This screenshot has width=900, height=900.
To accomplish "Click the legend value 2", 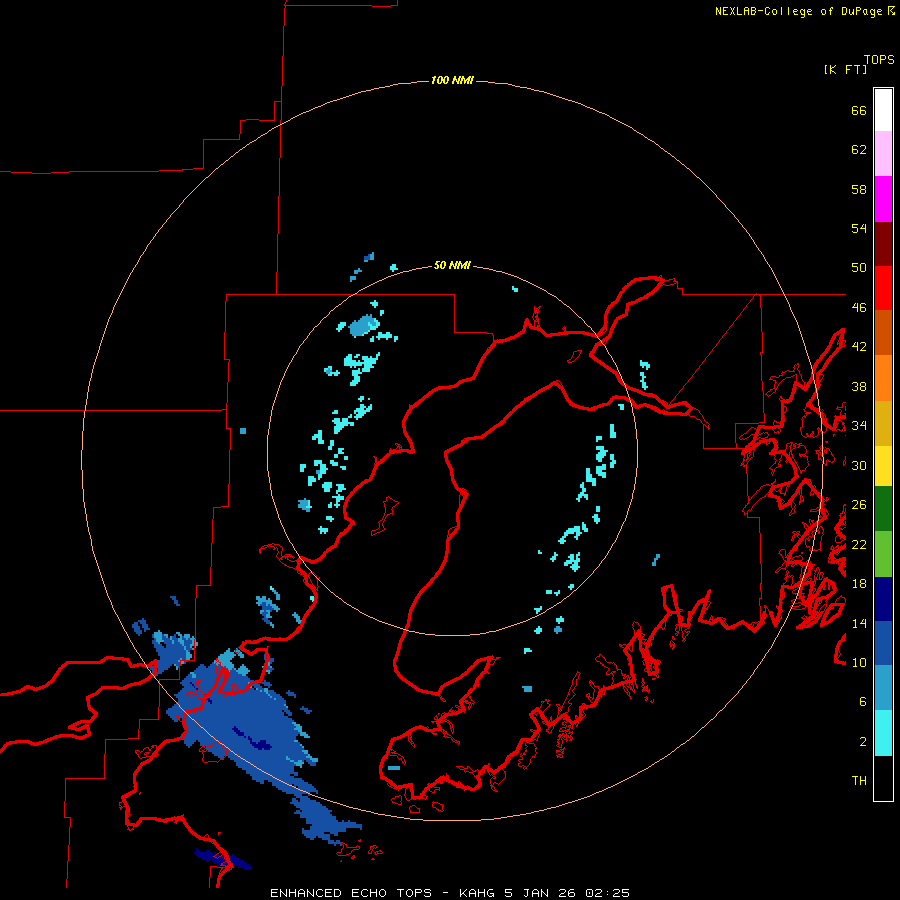I will click(863, 742).
